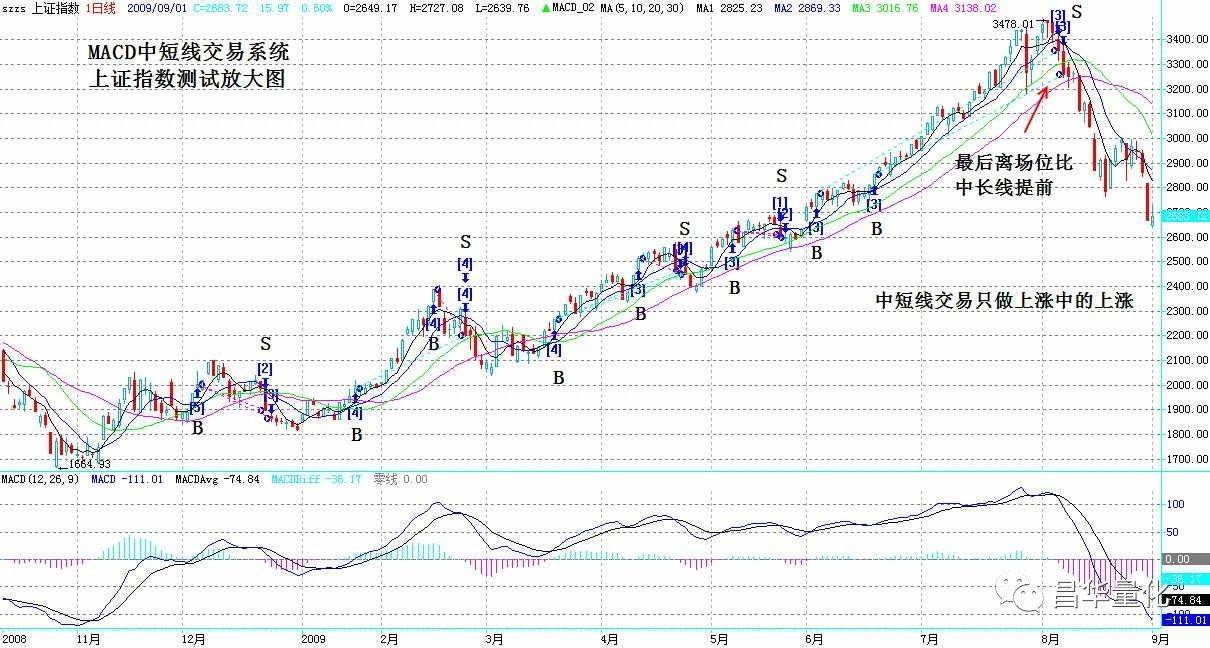Click the 3478.01 peak price label

[1012, 23]
